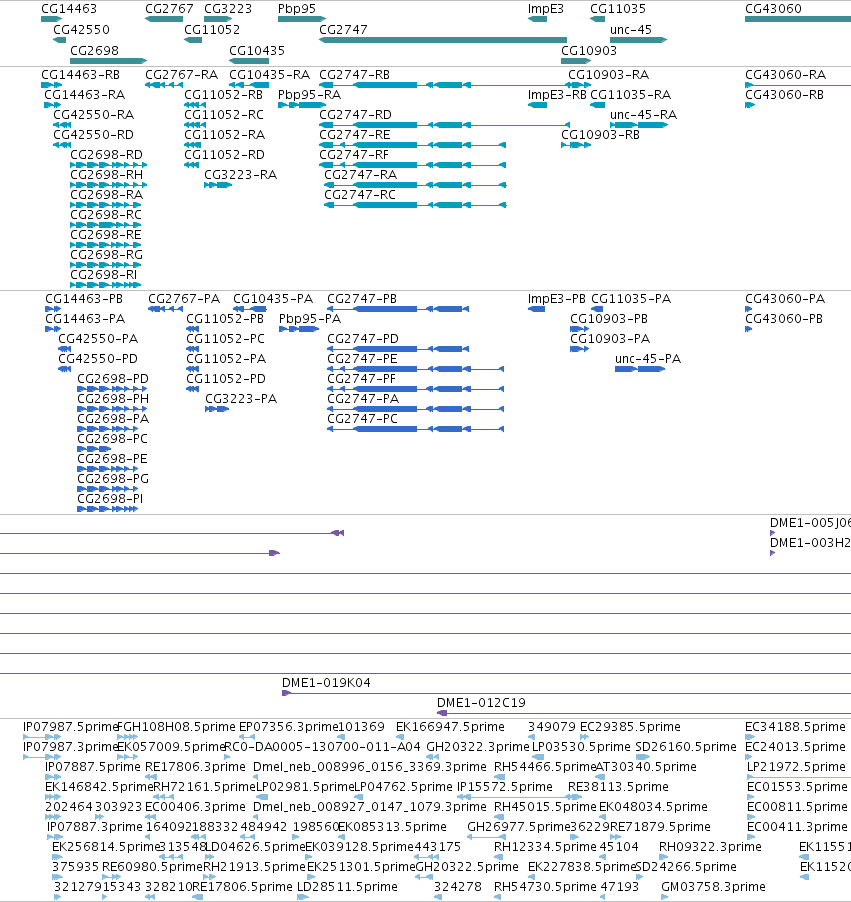This screenshot has width=851, height=902.
Task: Click EST label "RH09322.3prime"
Action: coord(710,847)
